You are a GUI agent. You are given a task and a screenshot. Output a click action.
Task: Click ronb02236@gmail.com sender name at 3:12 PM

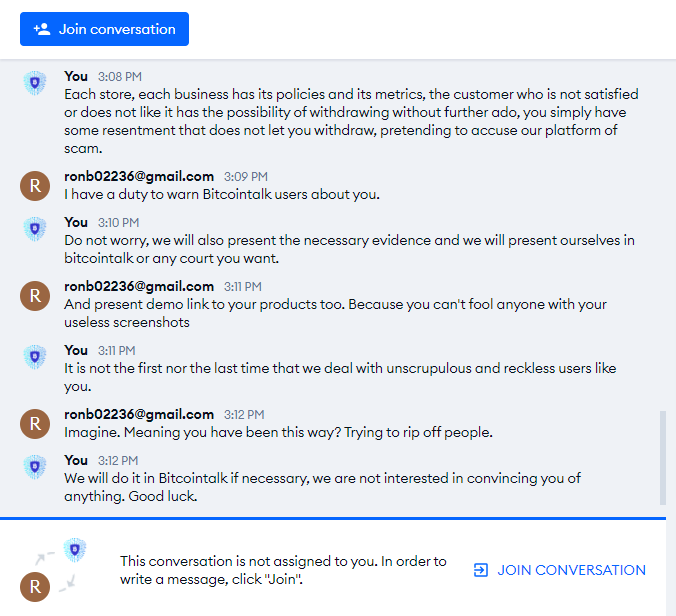pyautogui.click(x=139, y=414)
